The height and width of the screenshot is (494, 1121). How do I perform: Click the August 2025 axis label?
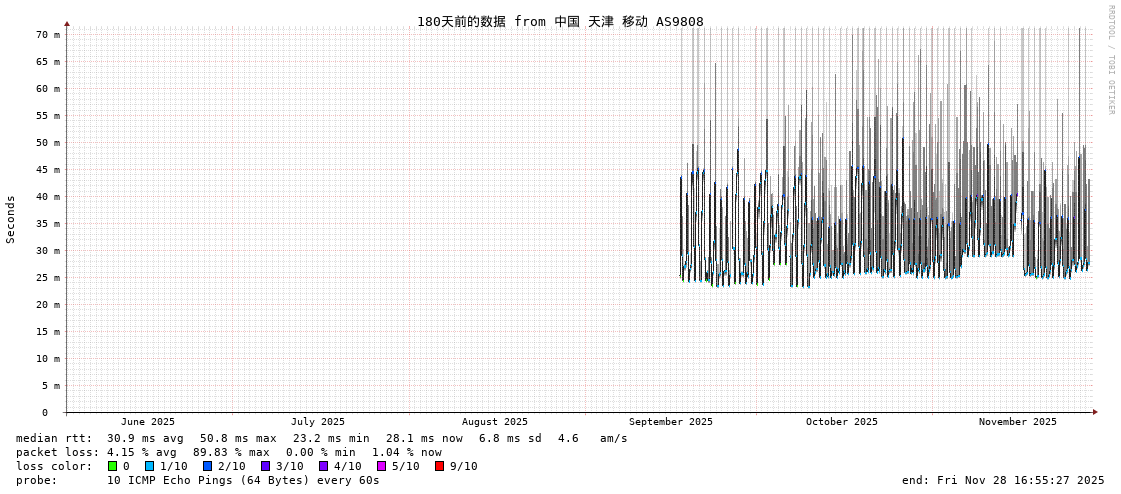pyautogui.click(x=495, y=422)
